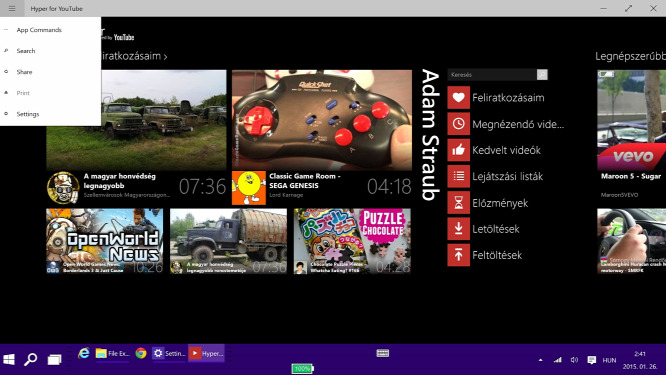The width and height of the screenshot is (666, 375).
Task: Click the hourglass Előzmények icon
Action: click(x=458, y=203)
